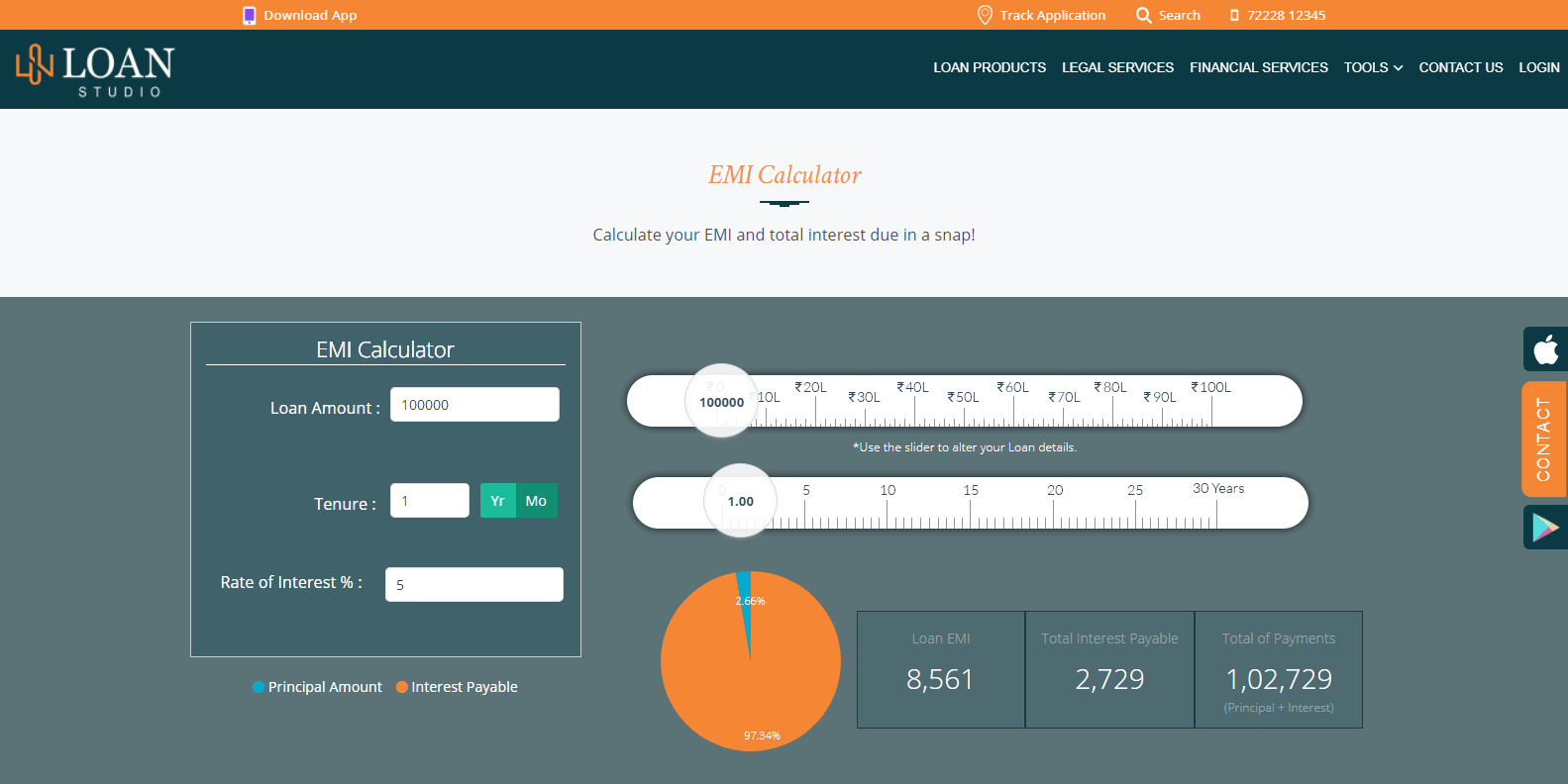The width and height of the screenshot is (1568, 784).
Task: Click the Google Play store icon
Action: click(x=1544, y=527)
